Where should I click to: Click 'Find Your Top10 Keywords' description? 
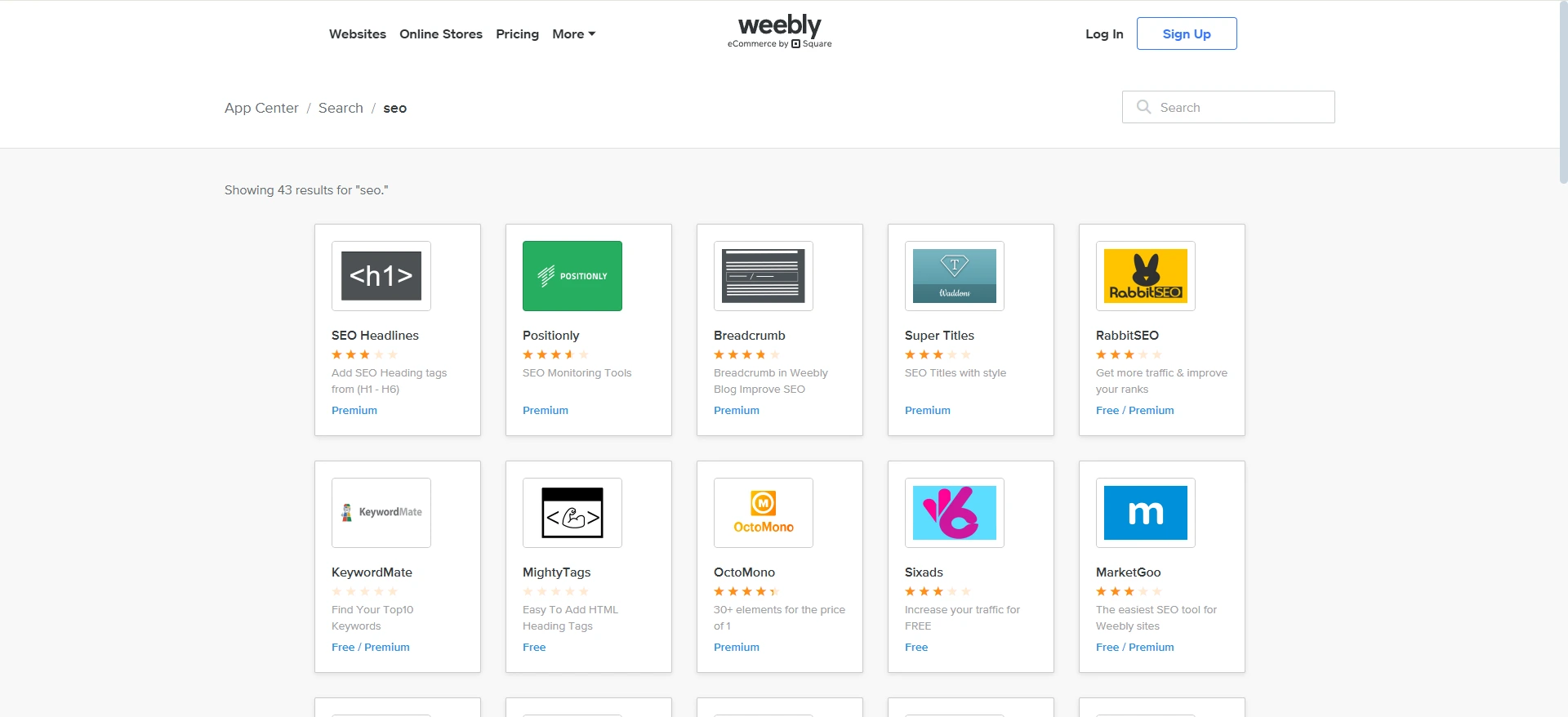tap(372, 618)
